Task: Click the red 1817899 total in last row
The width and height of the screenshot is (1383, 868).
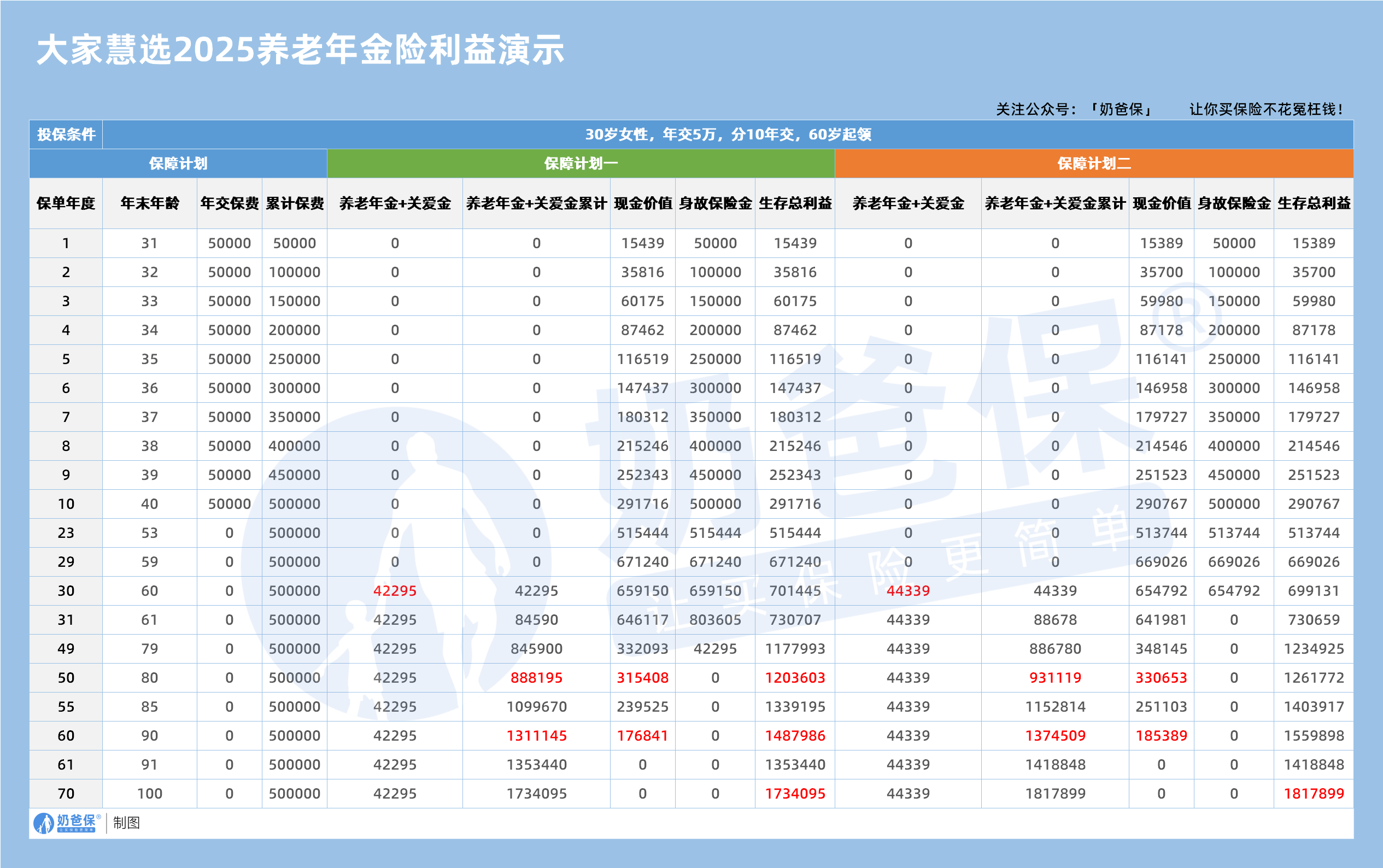Action: 1314,793
